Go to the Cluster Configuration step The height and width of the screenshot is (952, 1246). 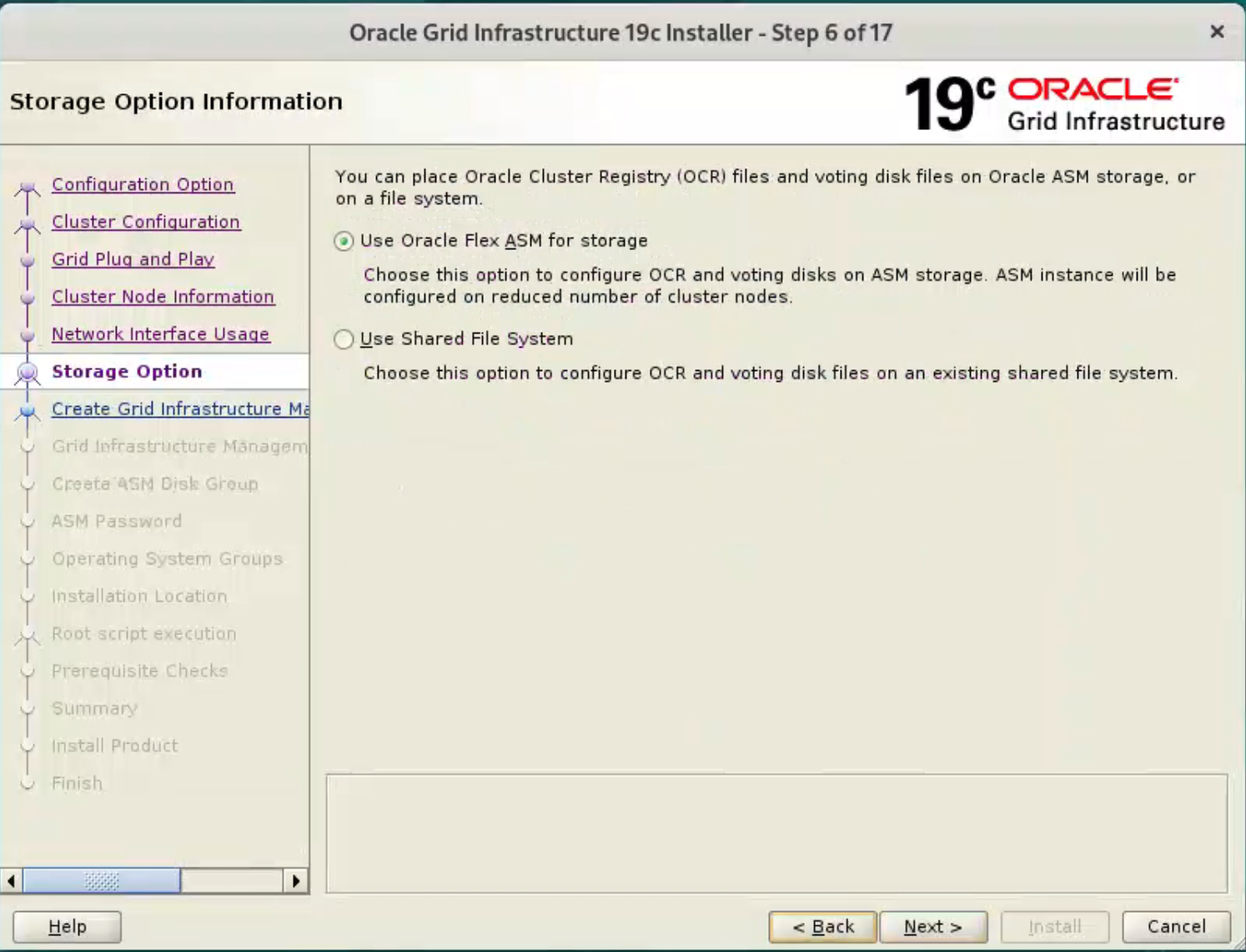pyautogui.click(x=146, y=222)
